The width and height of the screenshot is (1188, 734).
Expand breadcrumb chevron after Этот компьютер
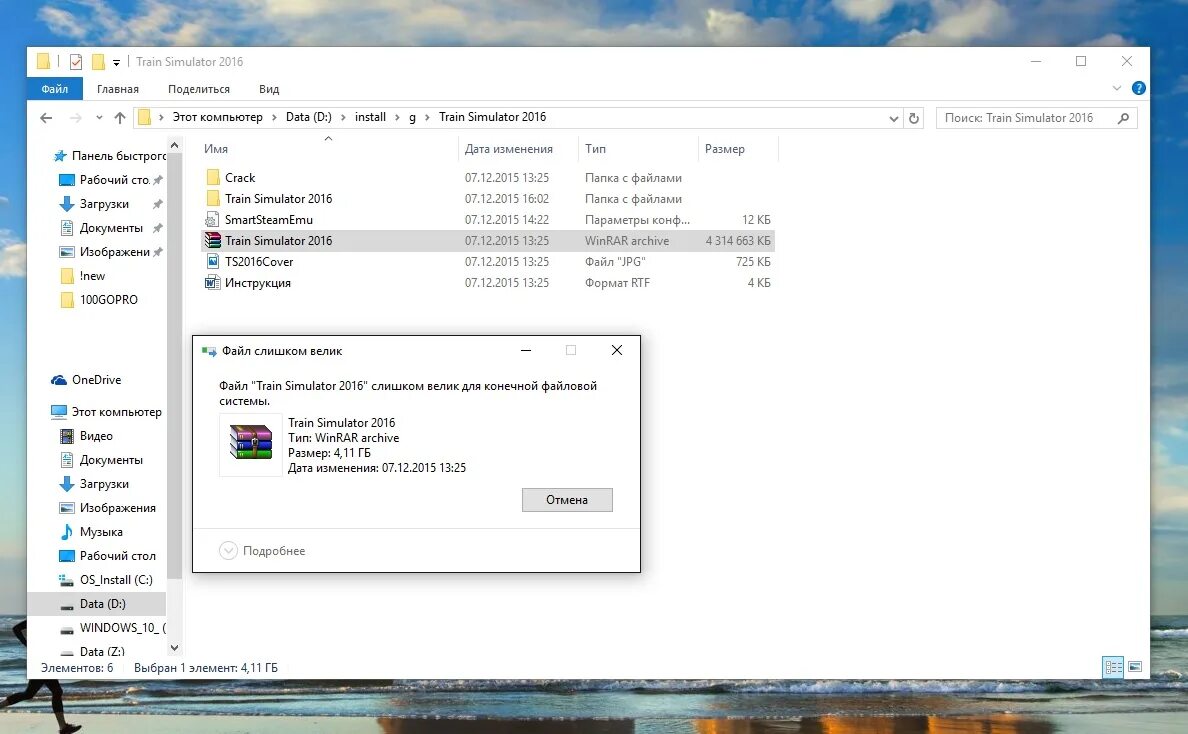pyautogui.click(x=274, y=117)
